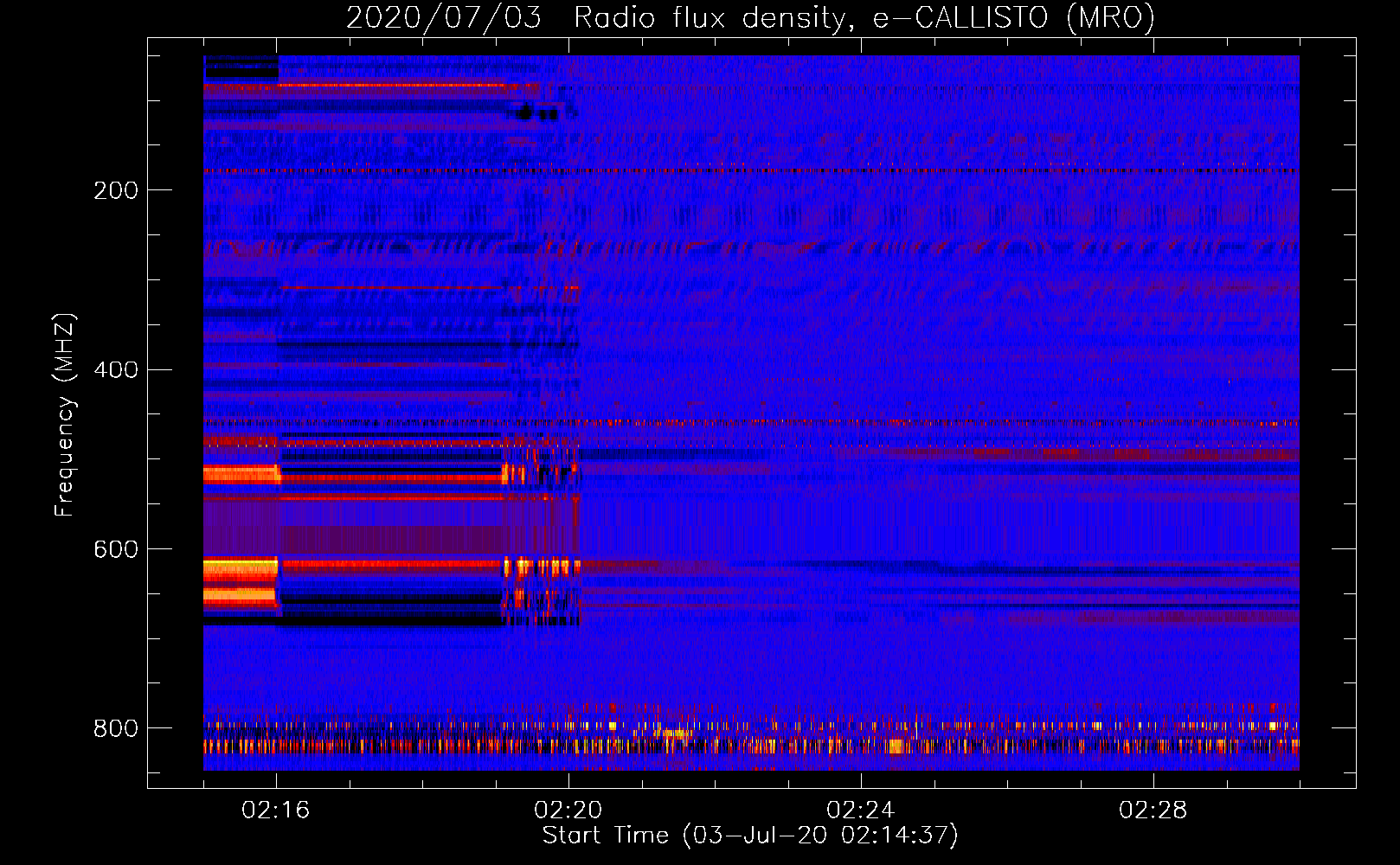Click the "800" frequency tick label

(116, 728)
